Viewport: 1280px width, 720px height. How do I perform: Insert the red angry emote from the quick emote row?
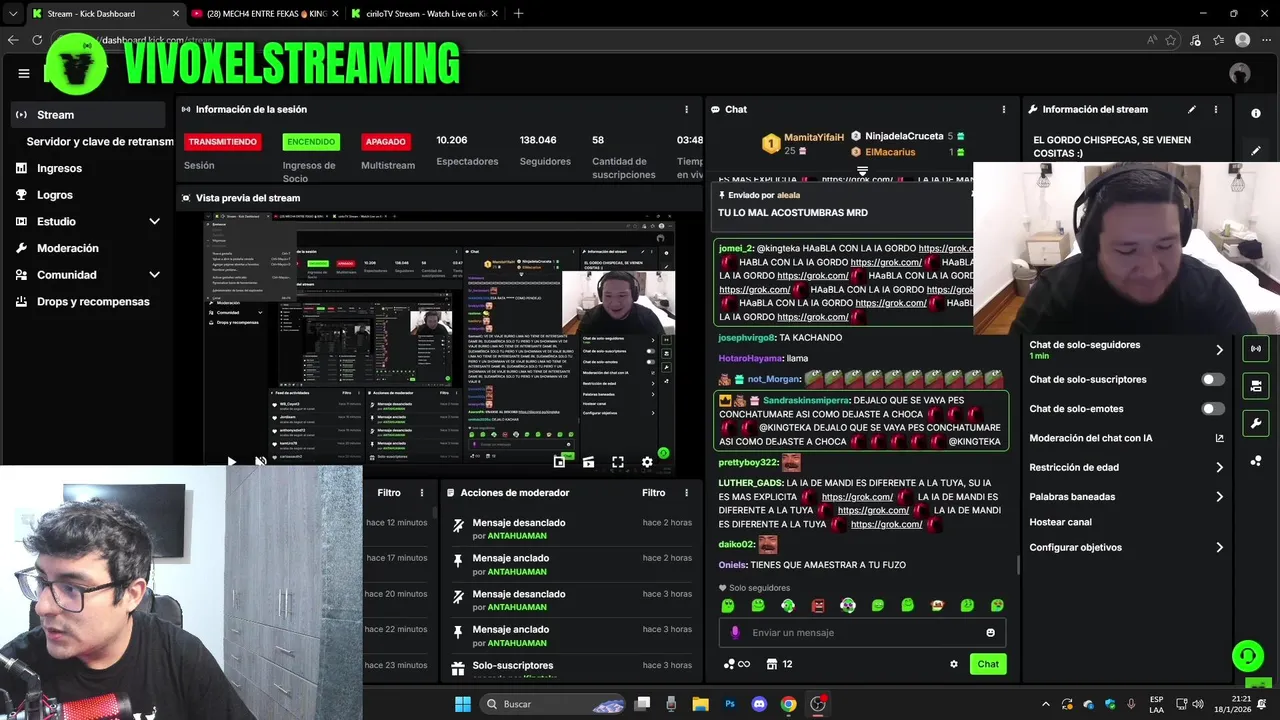click(x=818, y=605)
